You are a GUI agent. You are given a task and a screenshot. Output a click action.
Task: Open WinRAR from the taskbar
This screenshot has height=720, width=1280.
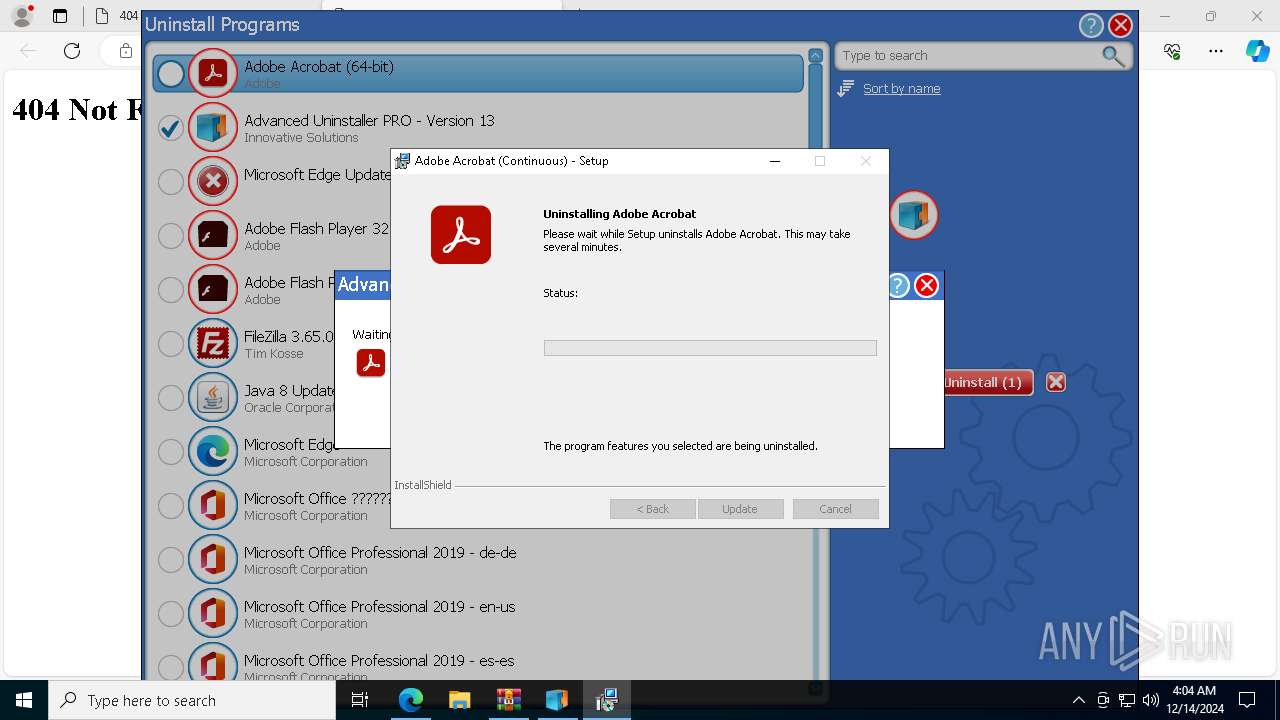[508, 700]
